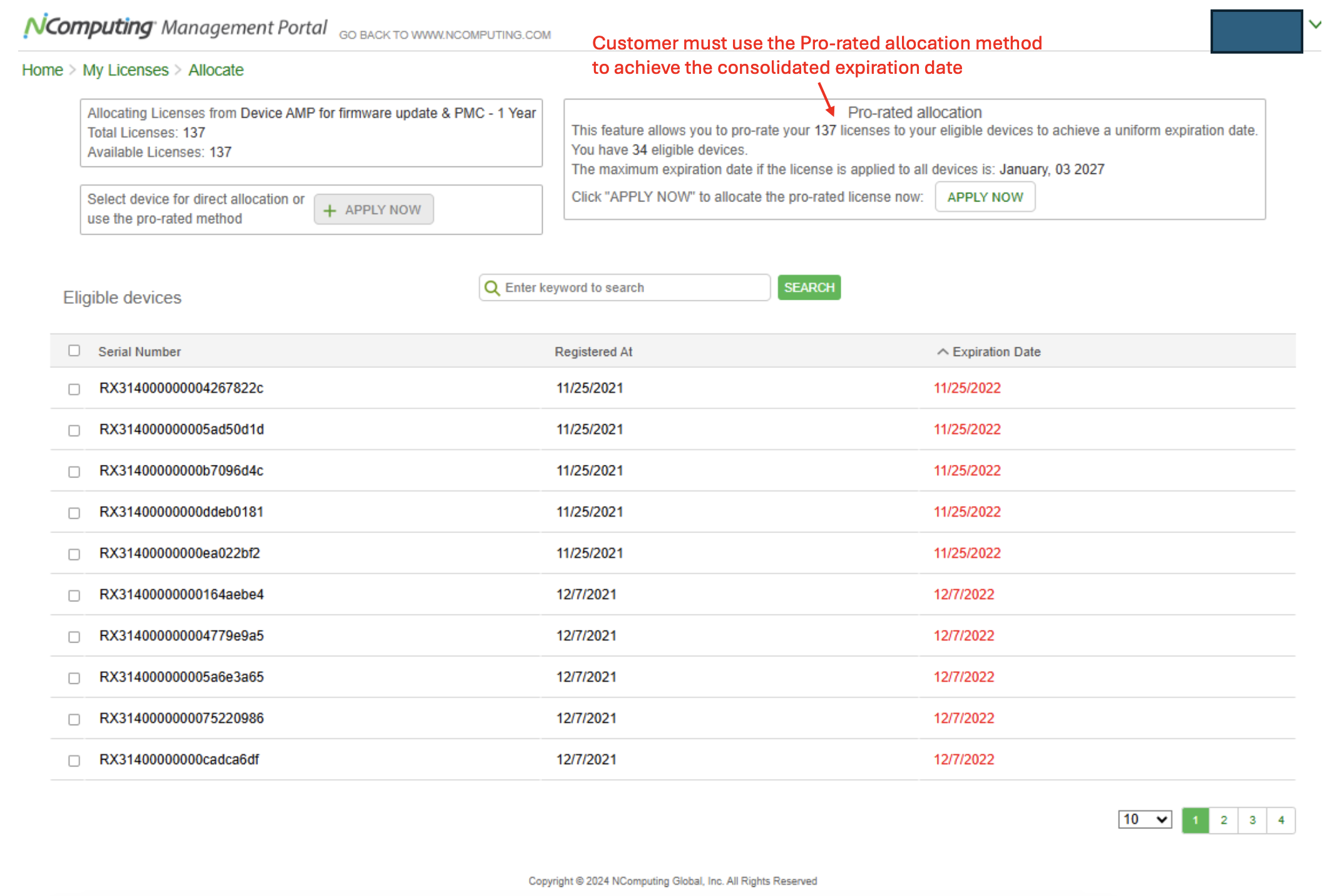Focus the keyword search field

(625, 287)
